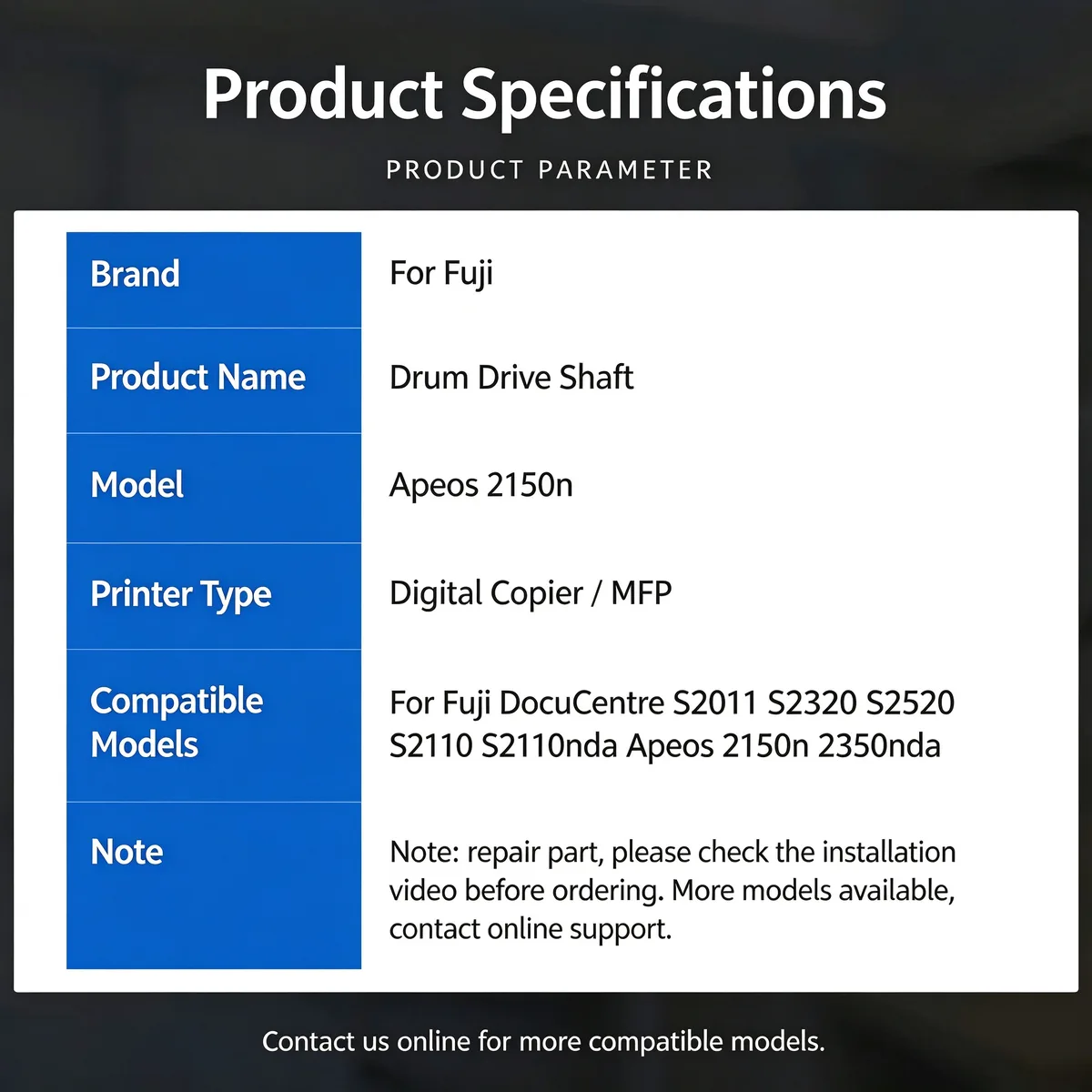The width and height of the screenshot is (1092, 1092).
Task: Click the 'Product Specifications' heading
Action: click(x=544, y=95)
